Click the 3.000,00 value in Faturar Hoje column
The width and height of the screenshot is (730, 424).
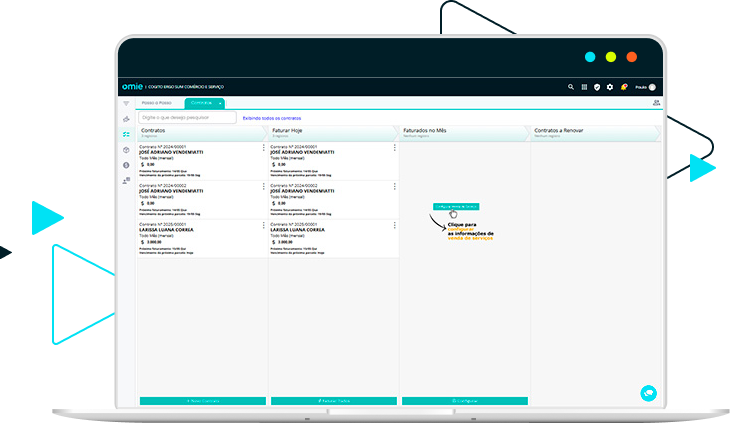click(285, 242)
